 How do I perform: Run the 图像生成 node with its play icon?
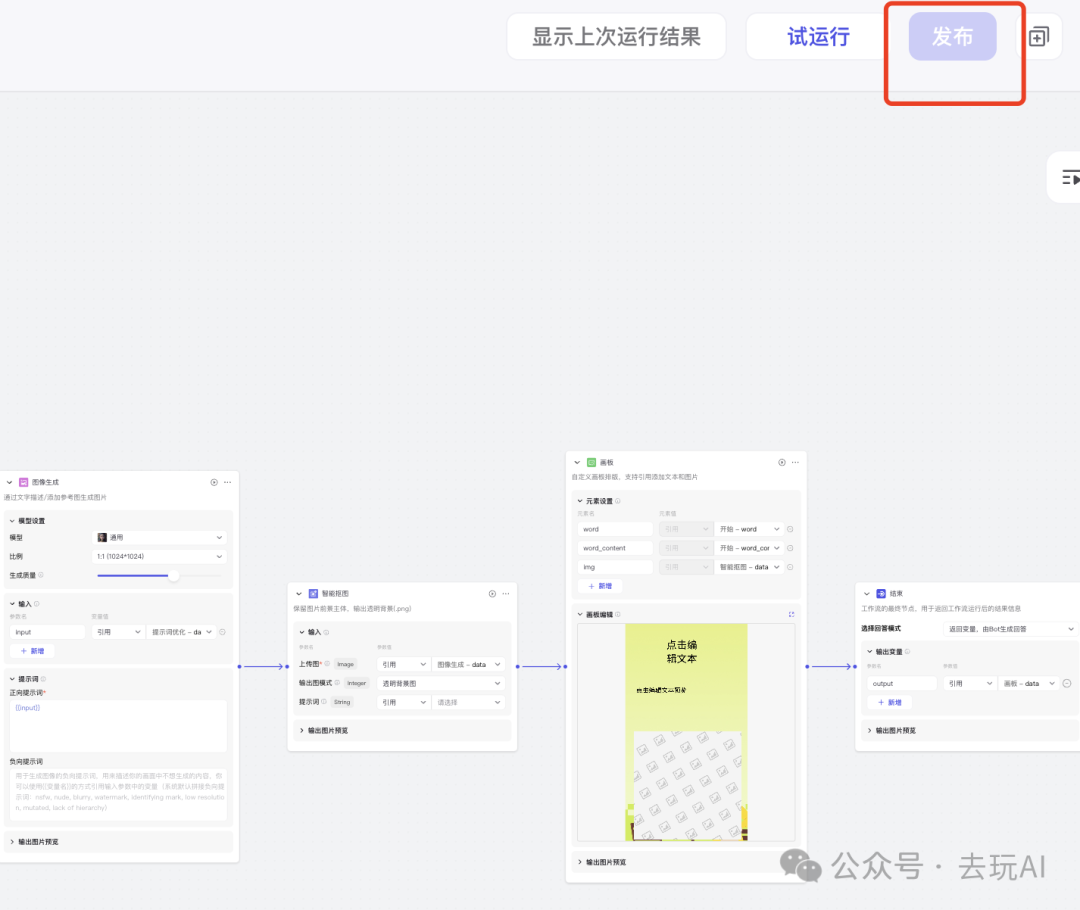(x=214, y=482)
